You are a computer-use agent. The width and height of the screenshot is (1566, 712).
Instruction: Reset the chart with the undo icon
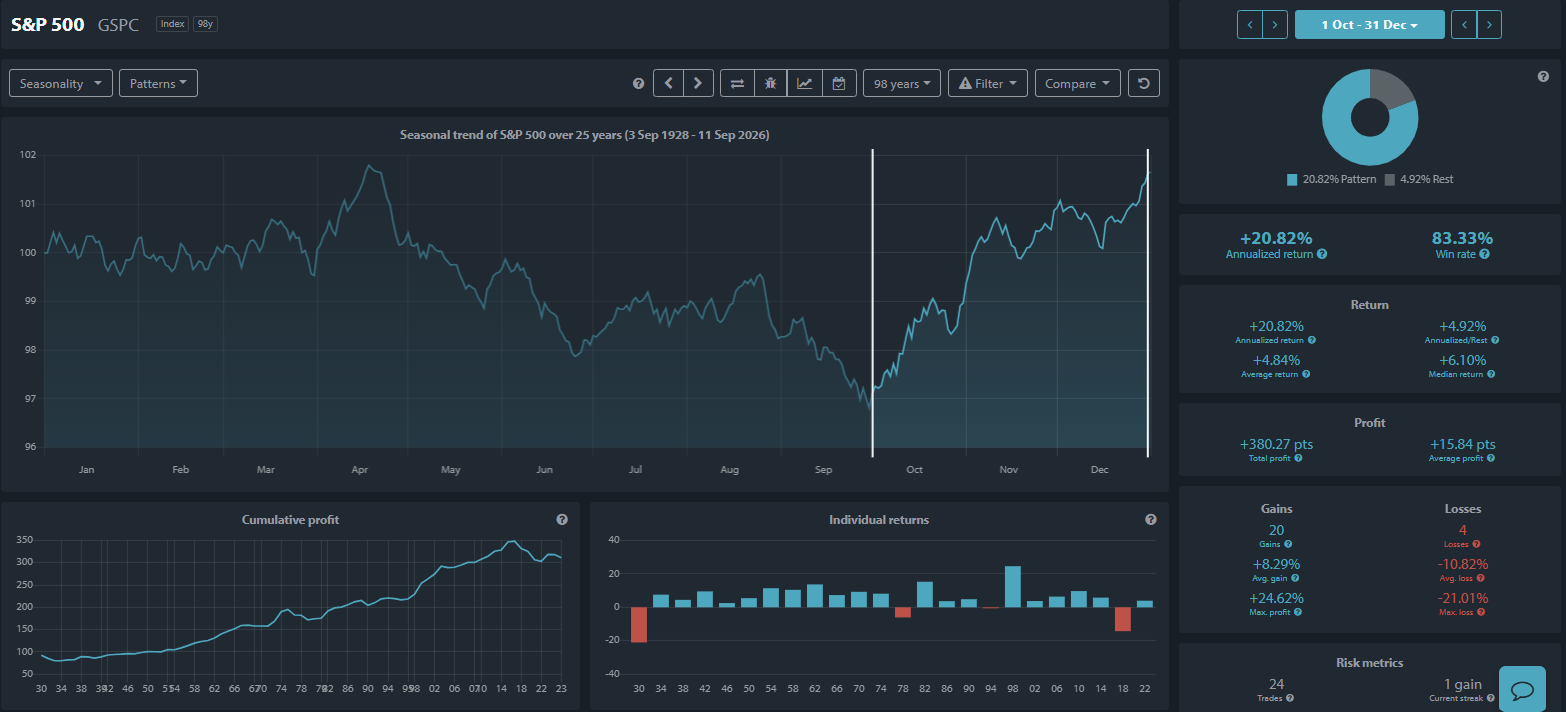1144,83
